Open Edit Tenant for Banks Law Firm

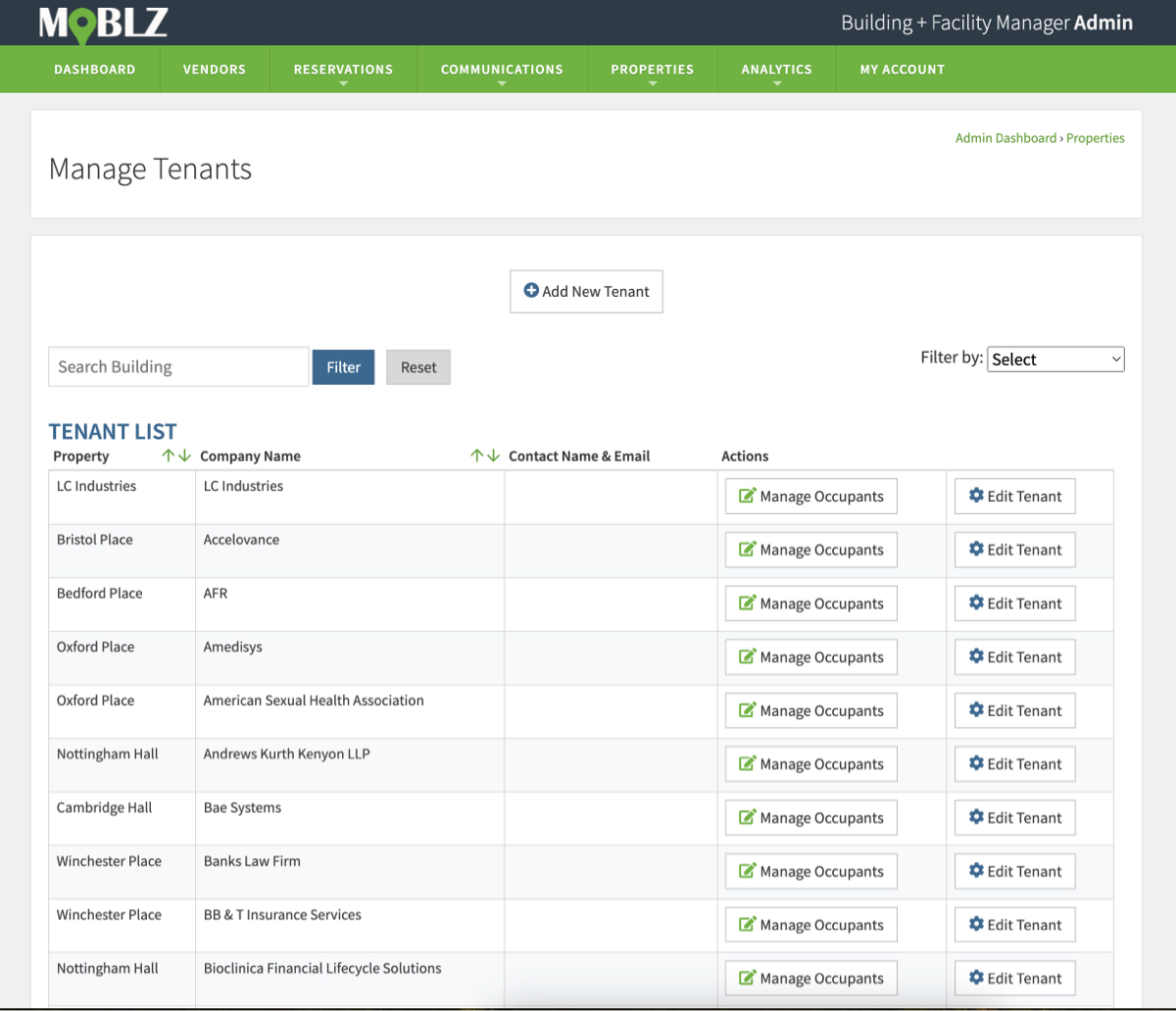1015,872
